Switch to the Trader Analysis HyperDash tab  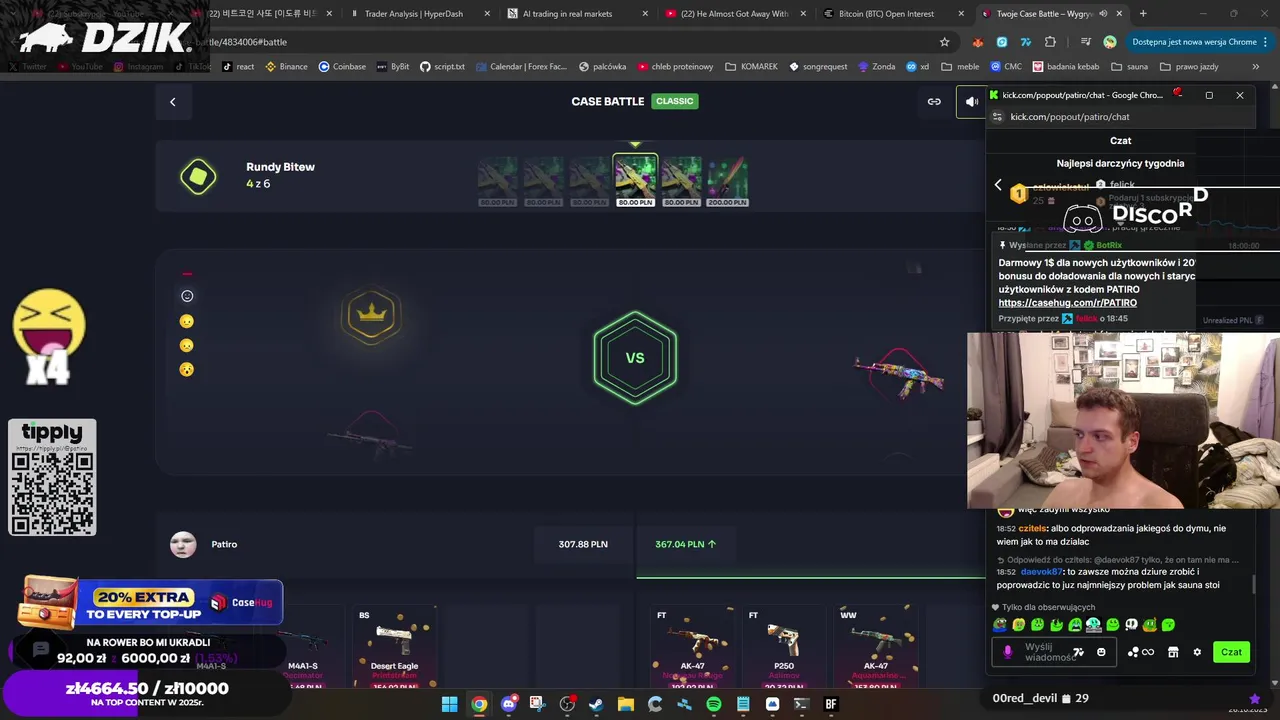(x=421, y=14)
